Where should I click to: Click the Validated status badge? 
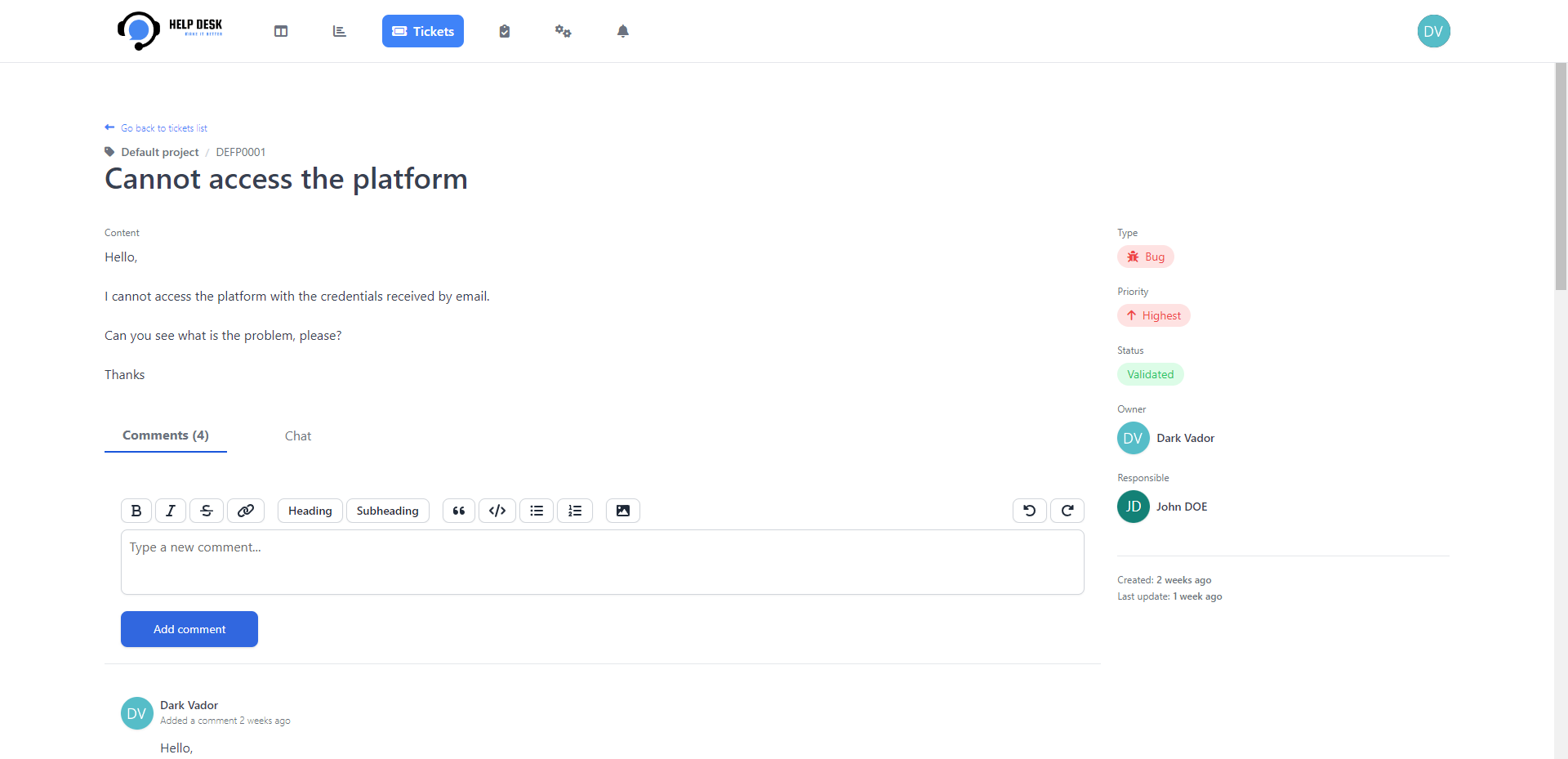(x=1151, y=374)
